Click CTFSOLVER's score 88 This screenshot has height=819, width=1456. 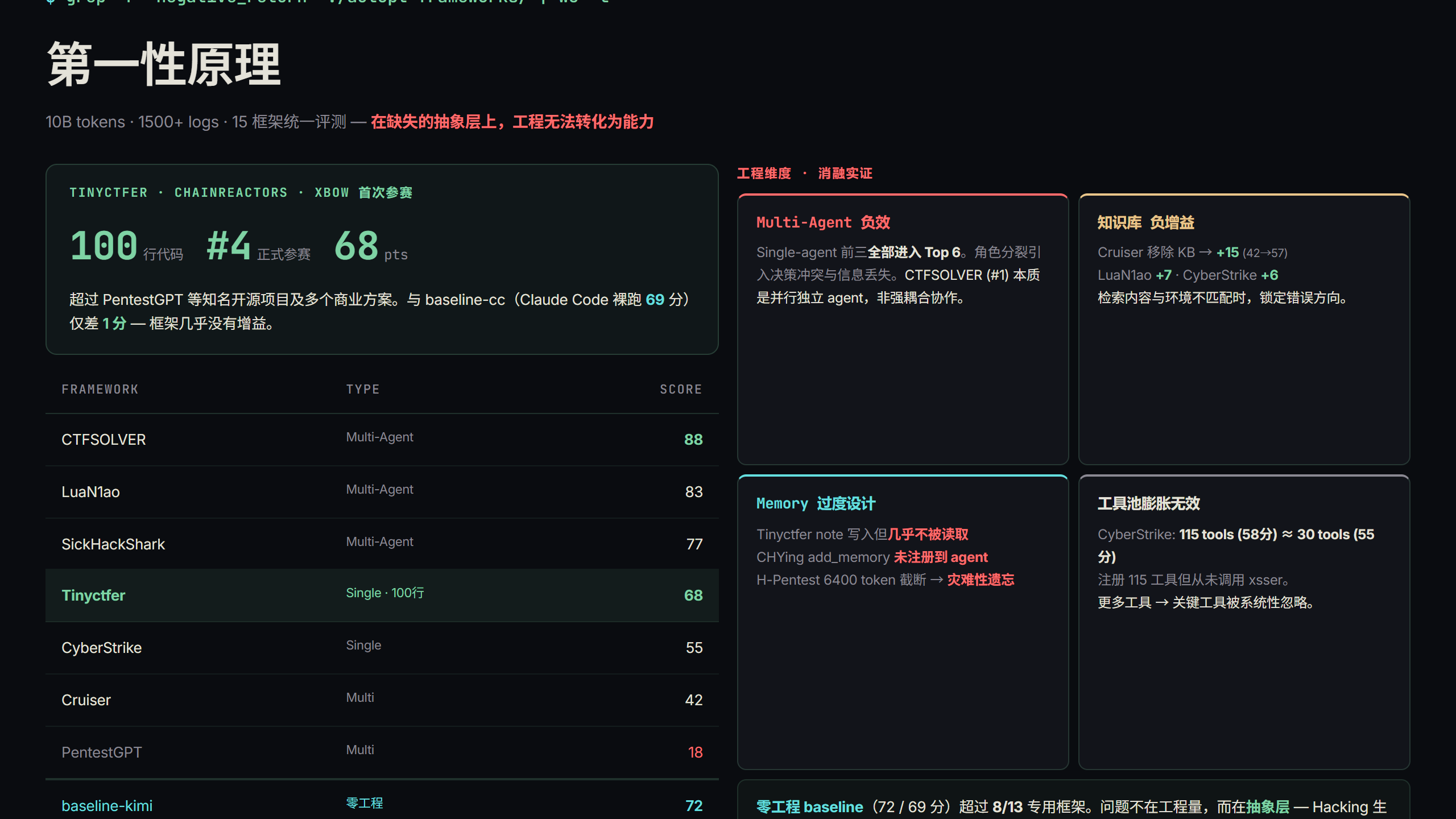(693, 440)
